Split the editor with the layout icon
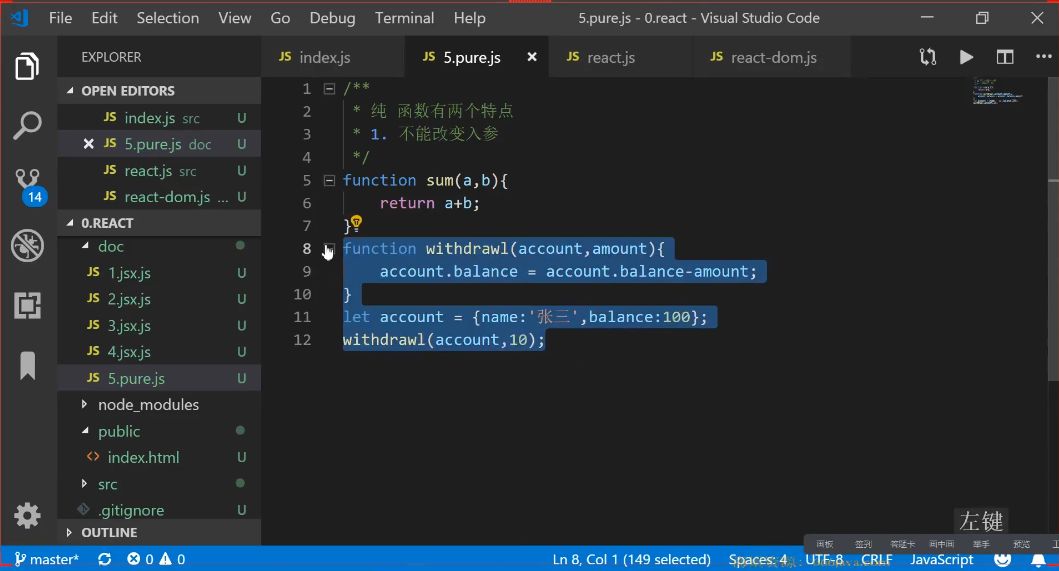 (x=1005, y=57)
